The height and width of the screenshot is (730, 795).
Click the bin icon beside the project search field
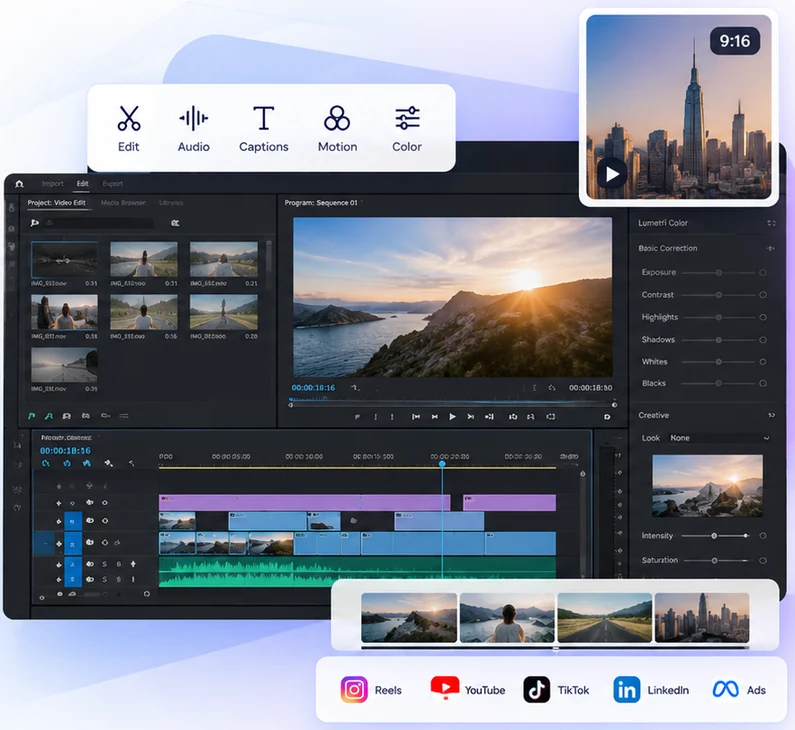(34, 223)
